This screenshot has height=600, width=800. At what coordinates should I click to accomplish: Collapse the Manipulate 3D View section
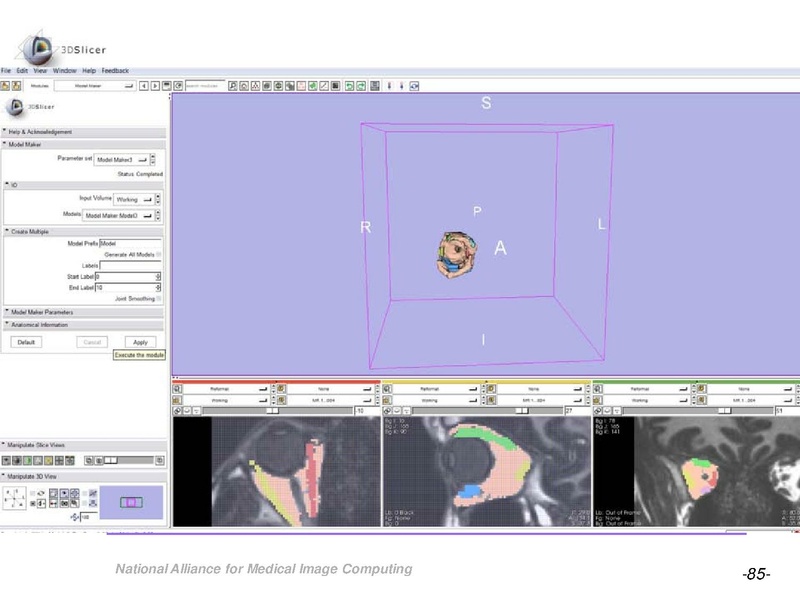pos(84,477)
